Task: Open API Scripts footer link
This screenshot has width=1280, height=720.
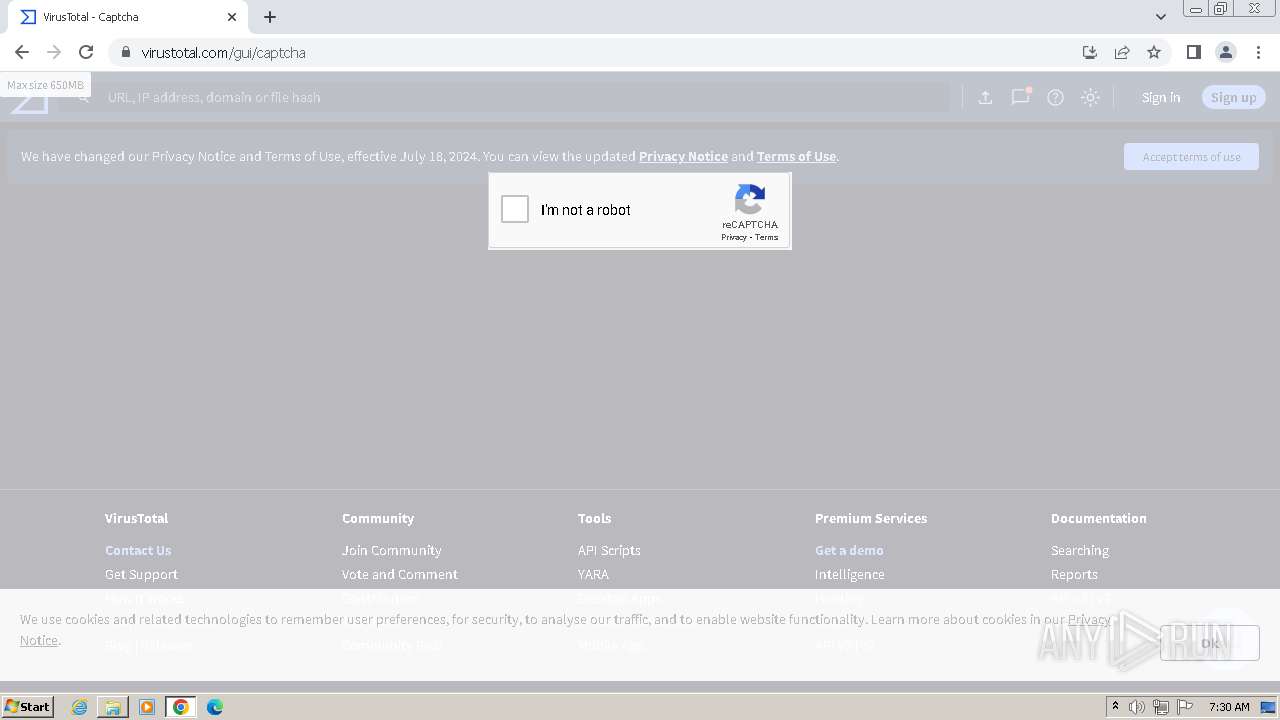Action: 609,550
